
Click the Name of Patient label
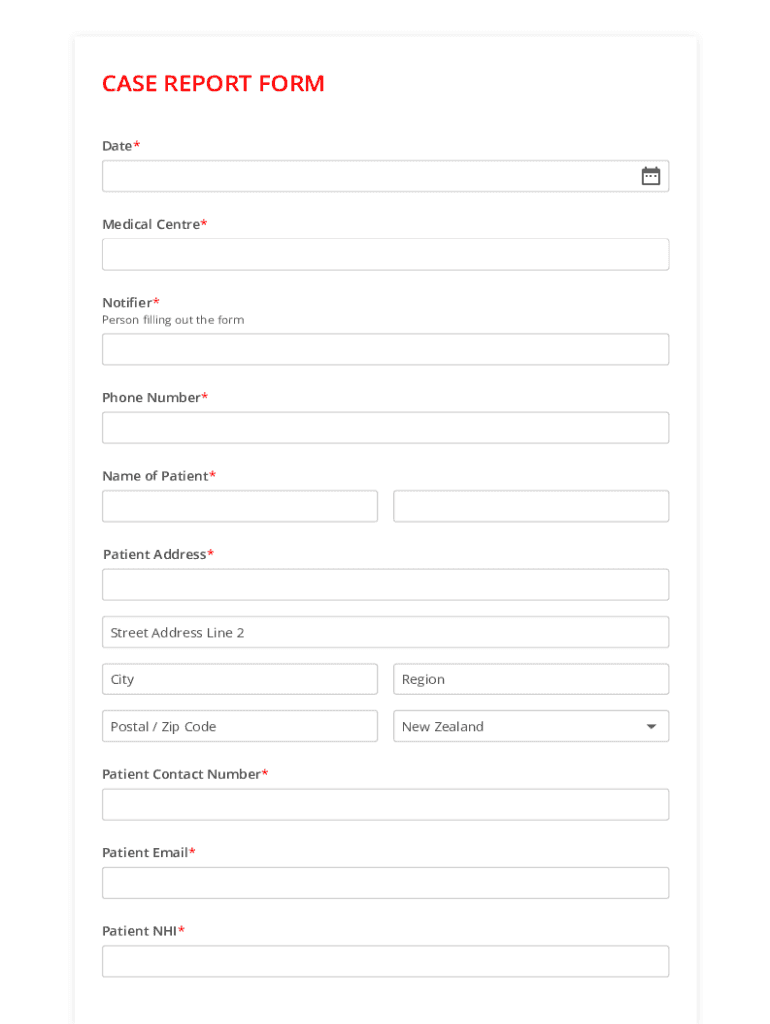point(156,476)
